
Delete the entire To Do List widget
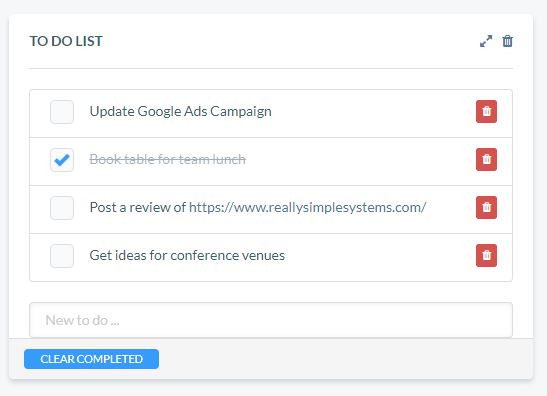pyautogui.click(x=508, y=41)
